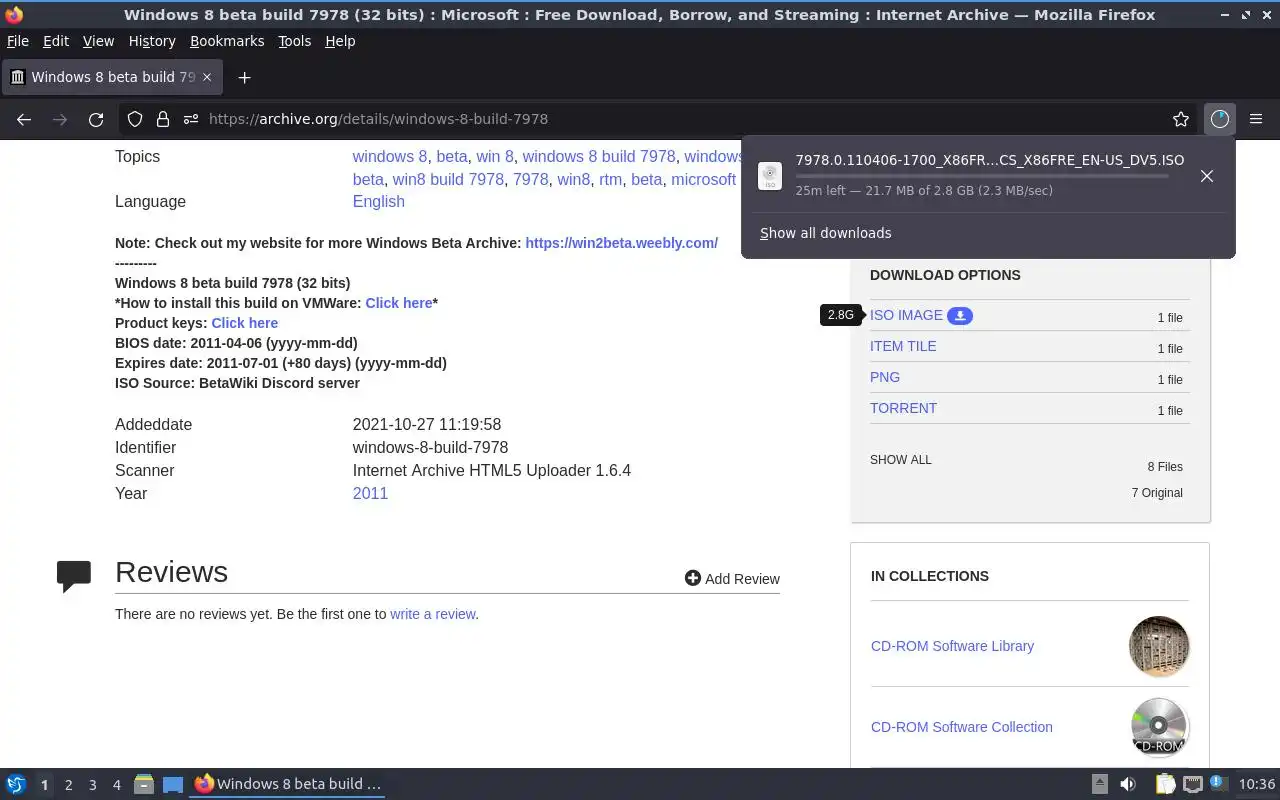Switch to workspace 4
Image resolution: width=1280 pixels, height=800 pixels.
(116, 785)
